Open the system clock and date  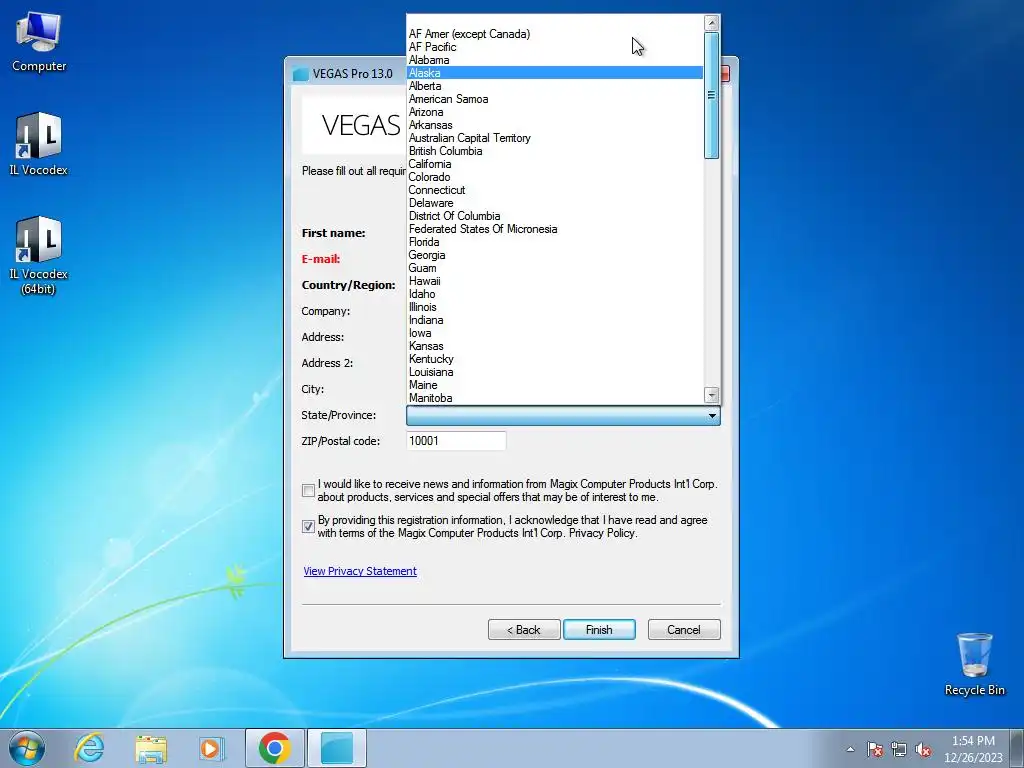973,749
